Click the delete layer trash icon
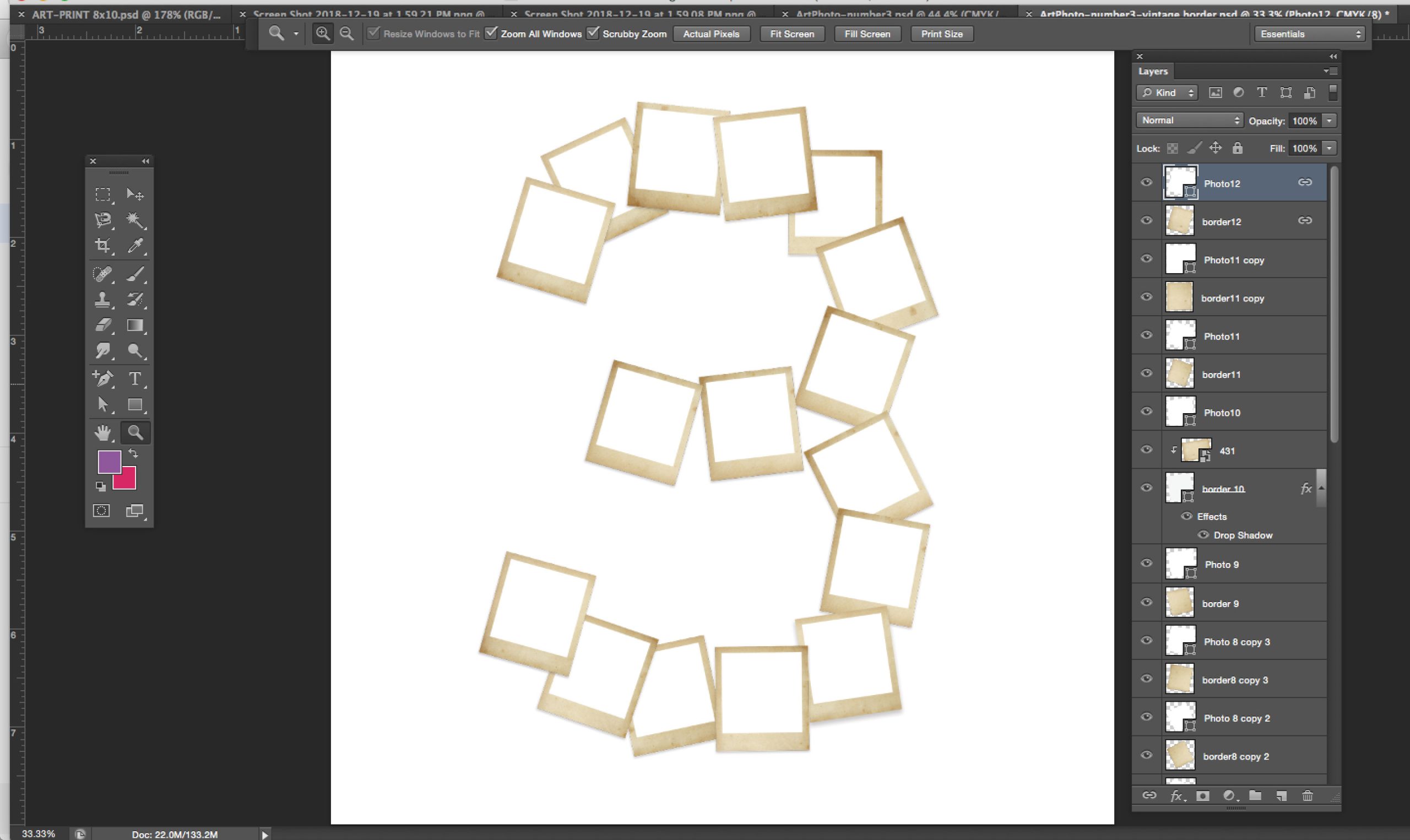 click(x=1307, y=796)
